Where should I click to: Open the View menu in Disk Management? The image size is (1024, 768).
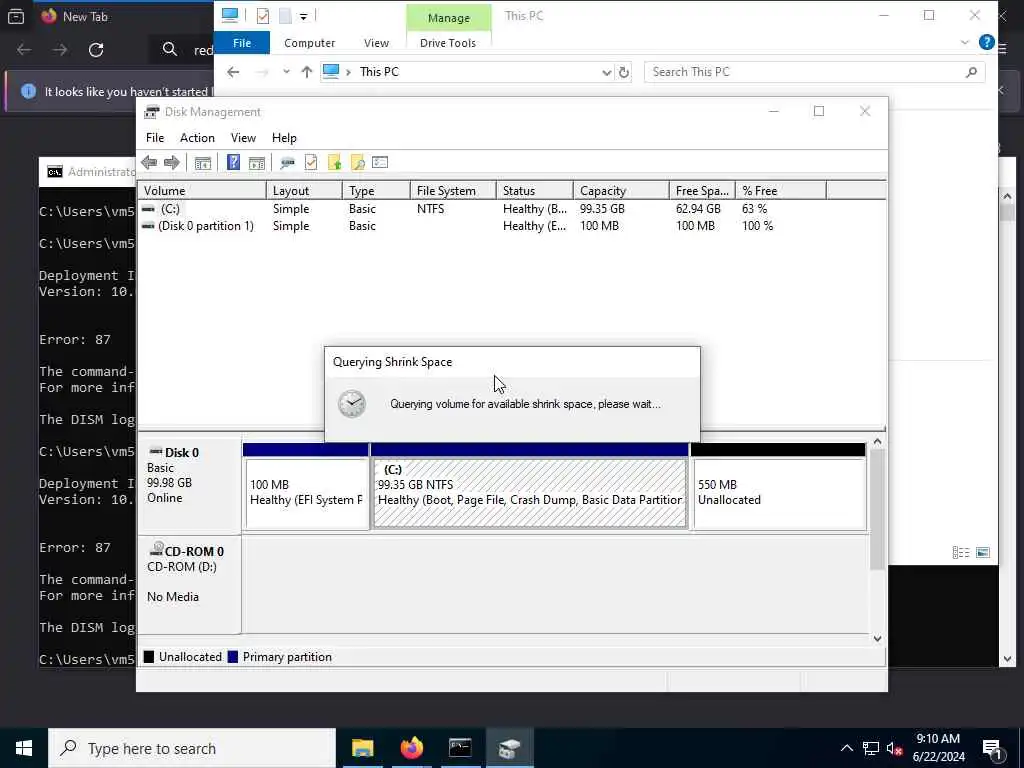coord(243,138)
